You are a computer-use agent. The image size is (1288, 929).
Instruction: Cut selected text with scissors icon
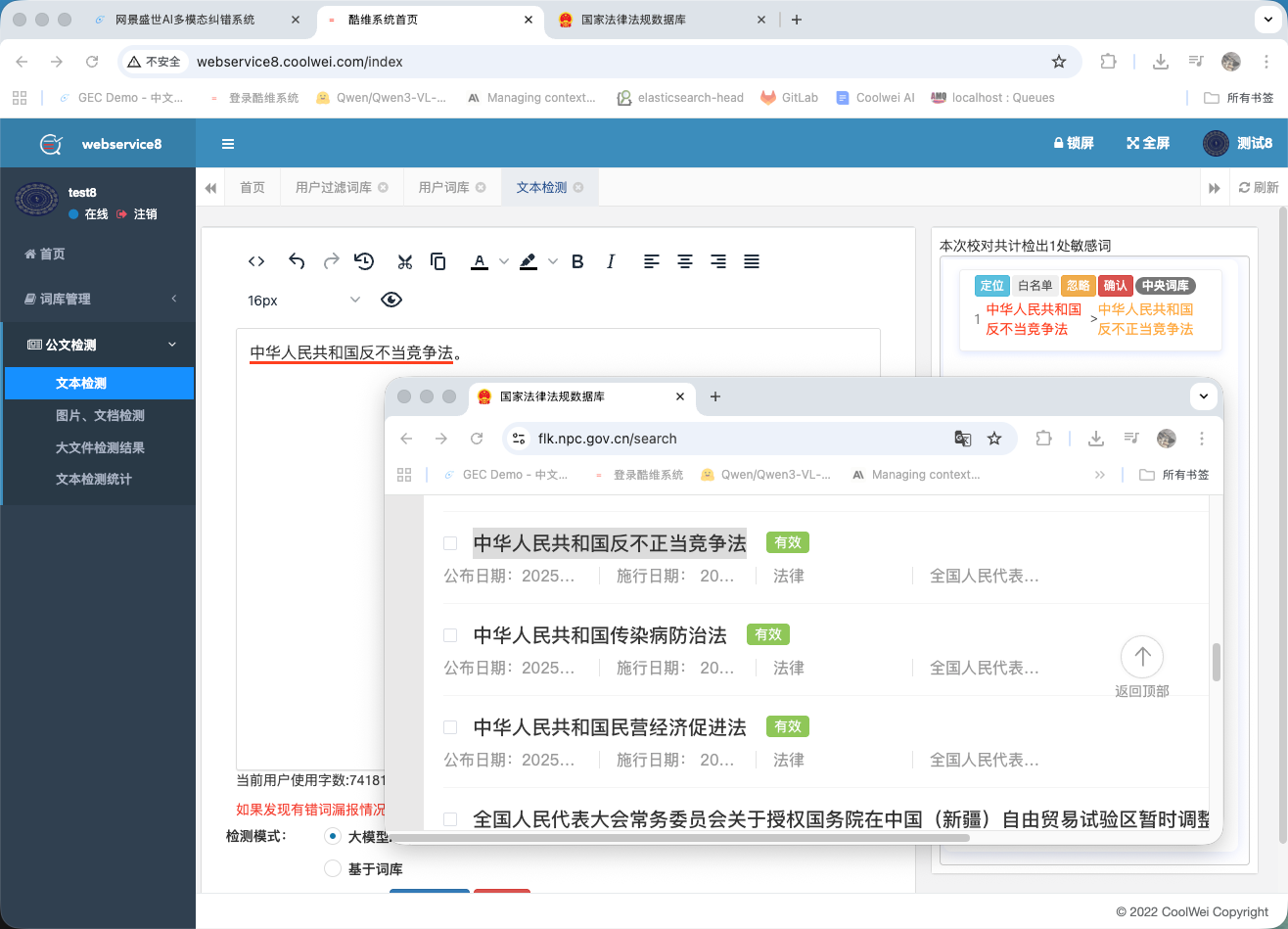tap(404, 261)
